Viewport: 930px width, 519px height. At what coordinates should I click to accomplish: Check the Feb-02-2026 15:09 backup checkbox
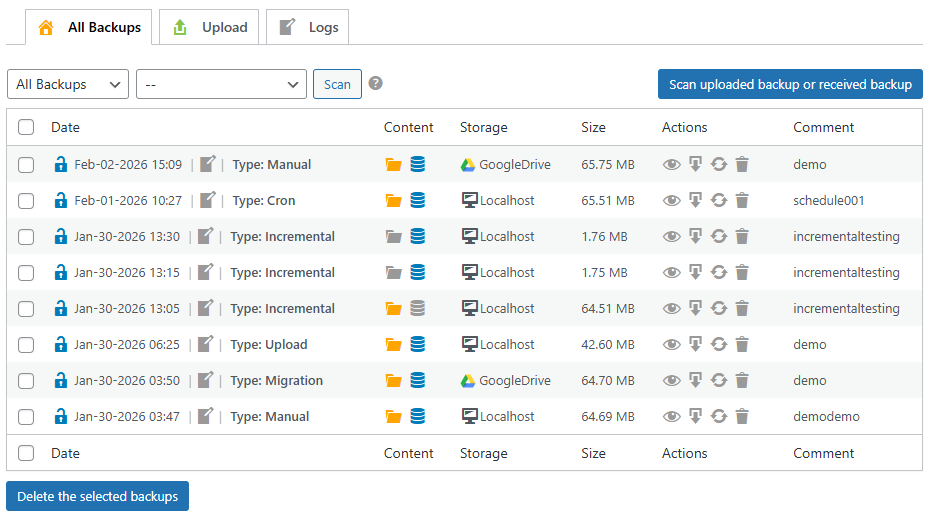[26, 164]
